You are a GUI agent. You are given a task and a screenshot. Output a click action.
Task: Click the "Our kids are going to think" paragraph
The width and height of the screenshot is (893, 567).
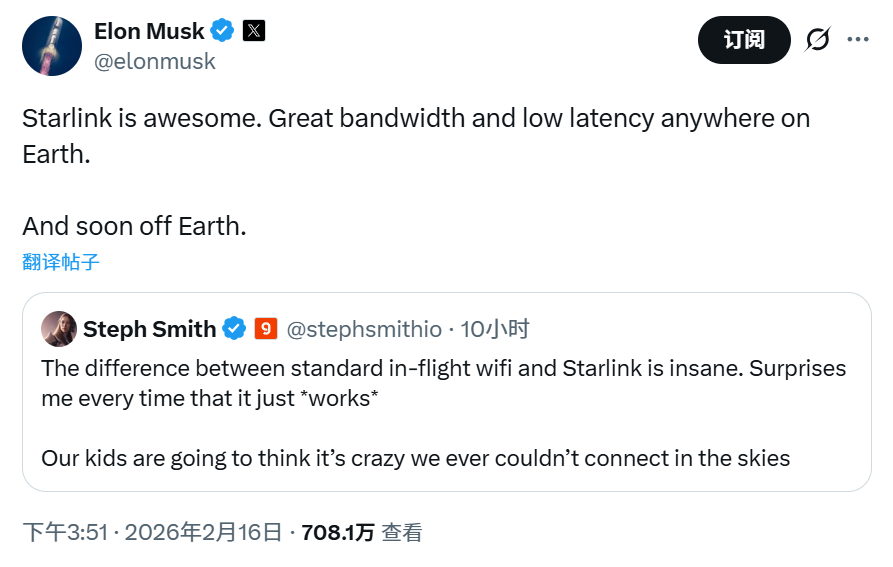(415, 459)
